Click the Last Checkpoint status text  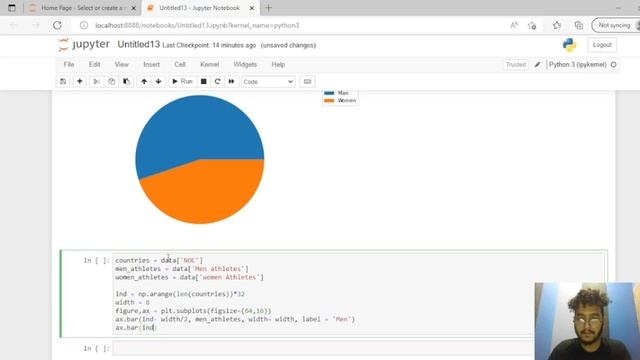tap(209, 45)
